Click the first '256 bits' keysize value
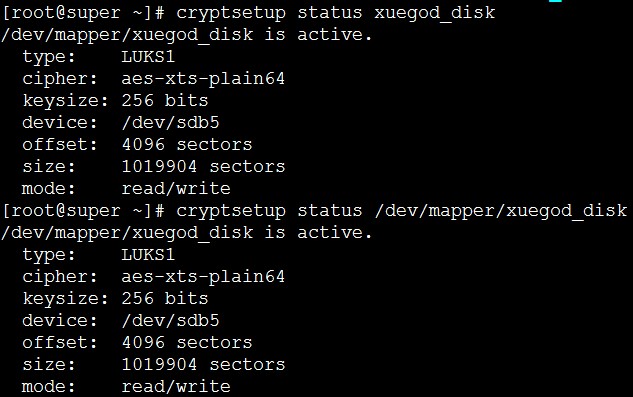Viewport: 633px width, 397px height. 165,101
